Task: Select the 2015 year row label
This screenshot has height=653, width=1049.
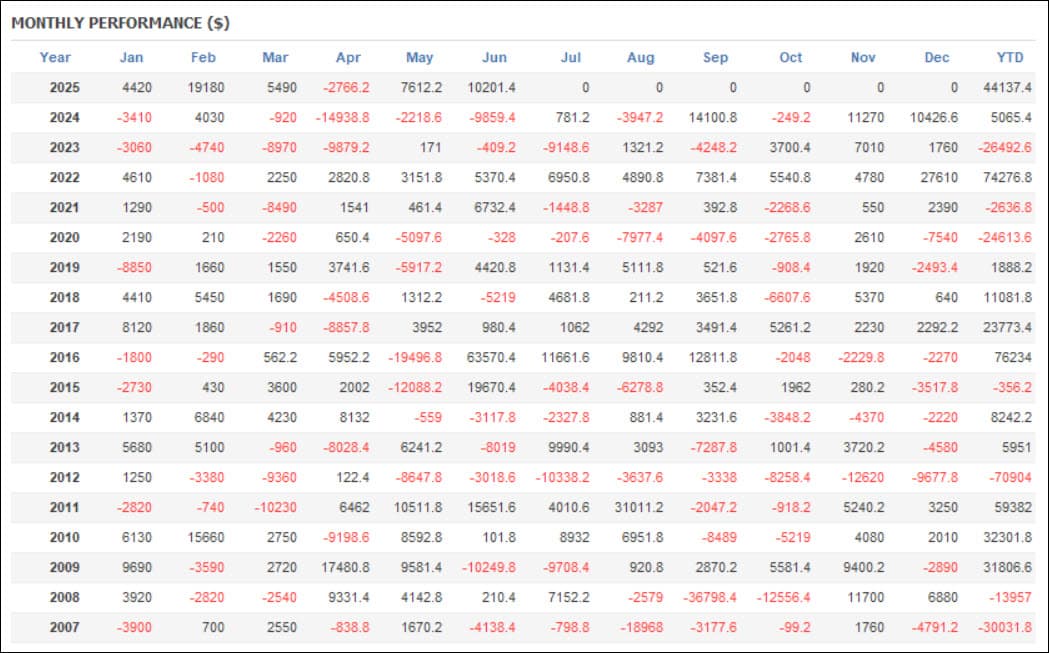Action: 64,387
